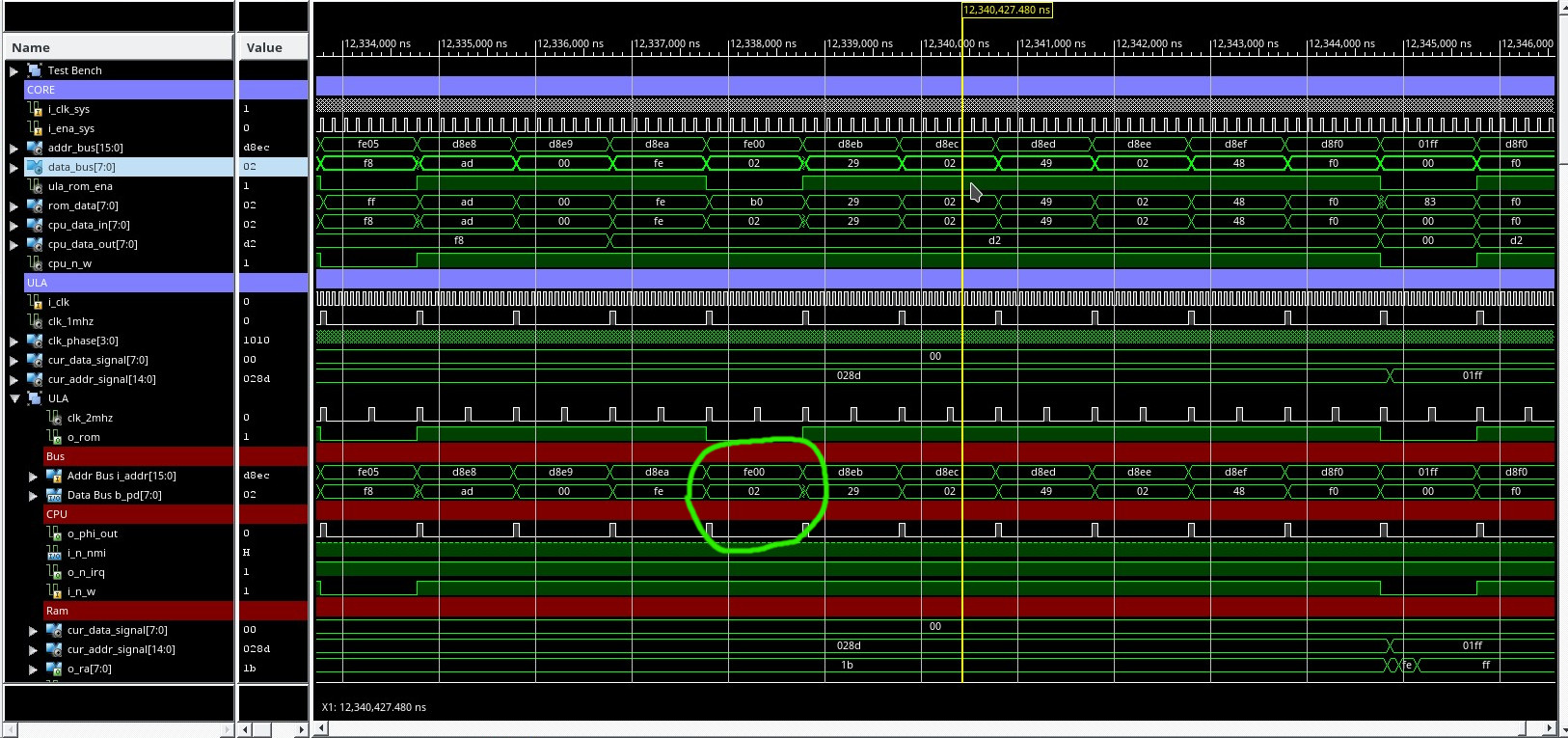The width and height of the screenshot is (1568, 738).
Task: Expand rom_data[7:0] bus
Action: pyautogui.click(x=14, y=205)
